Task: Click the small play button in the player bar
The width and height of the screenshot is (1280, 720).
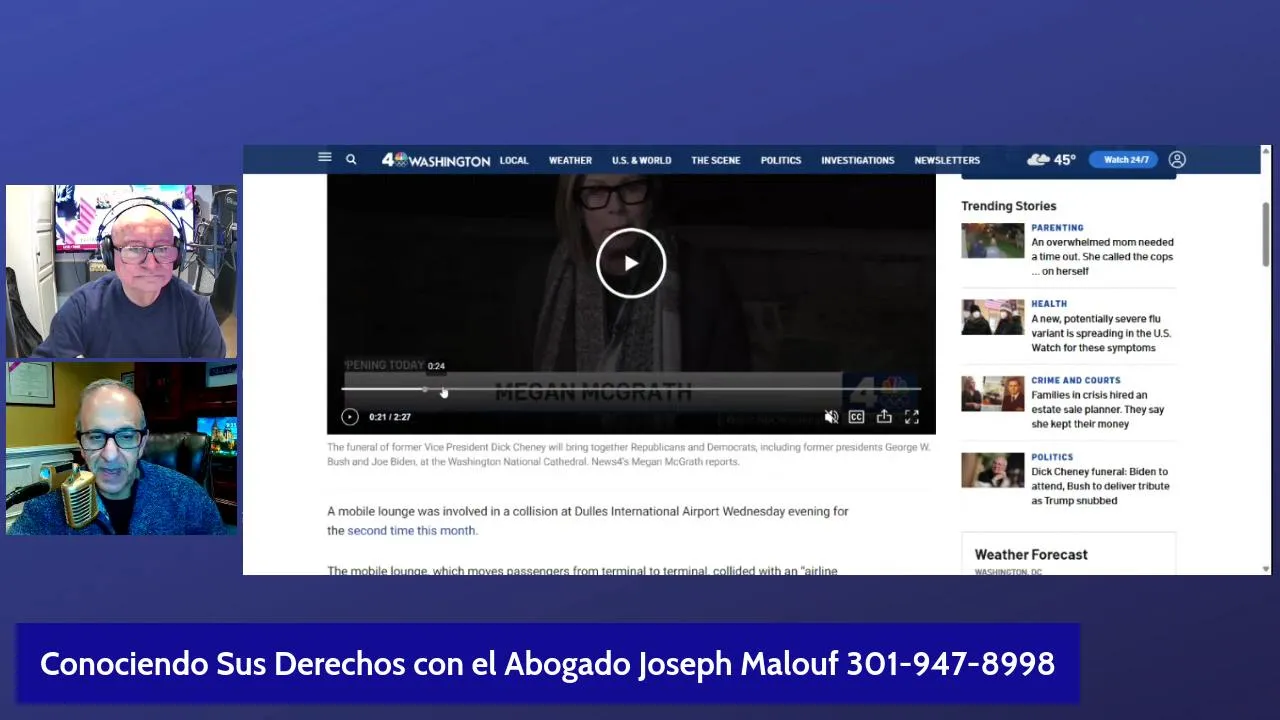Action: pyautogui.click(x=349, y=417)
